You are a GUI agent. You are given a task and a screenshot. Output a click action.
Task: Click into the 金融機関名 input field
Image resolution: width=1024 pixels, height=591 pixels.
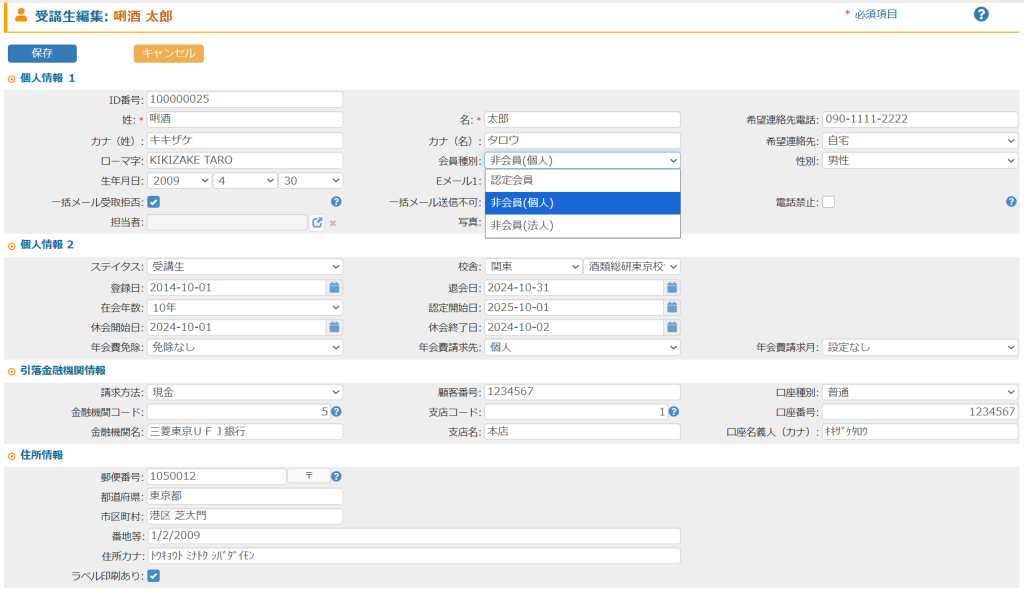(245, 432)
